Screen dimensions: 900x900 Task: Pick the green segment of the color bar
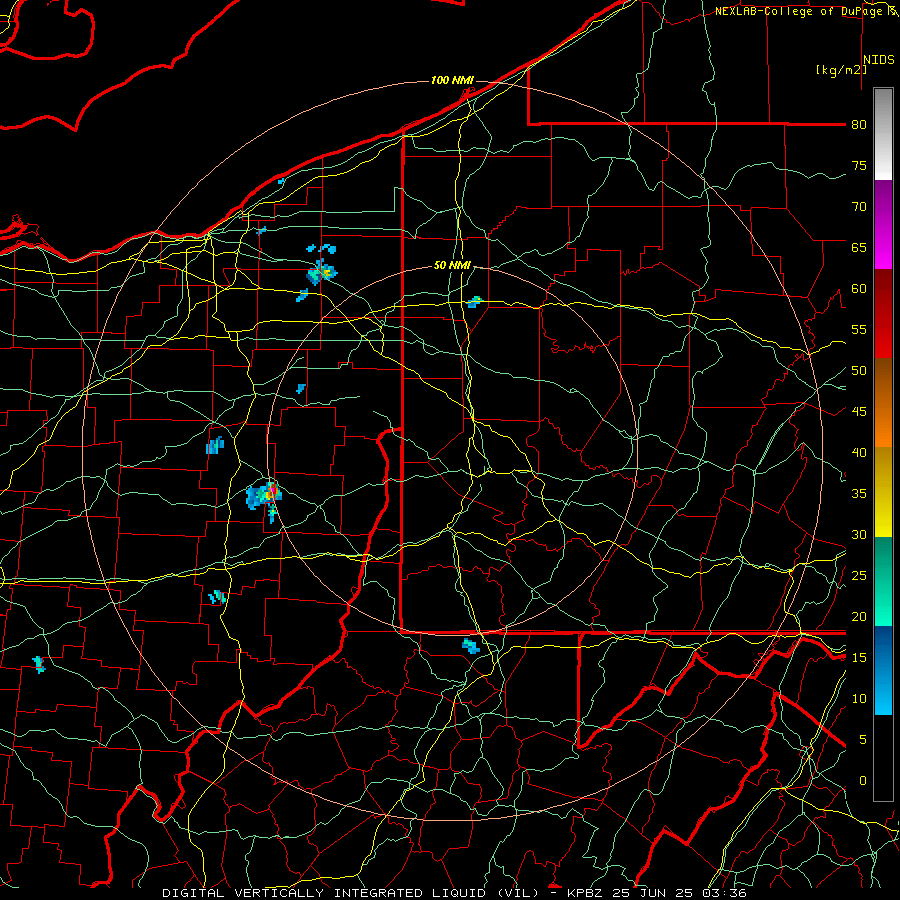(x=883, y=581)
